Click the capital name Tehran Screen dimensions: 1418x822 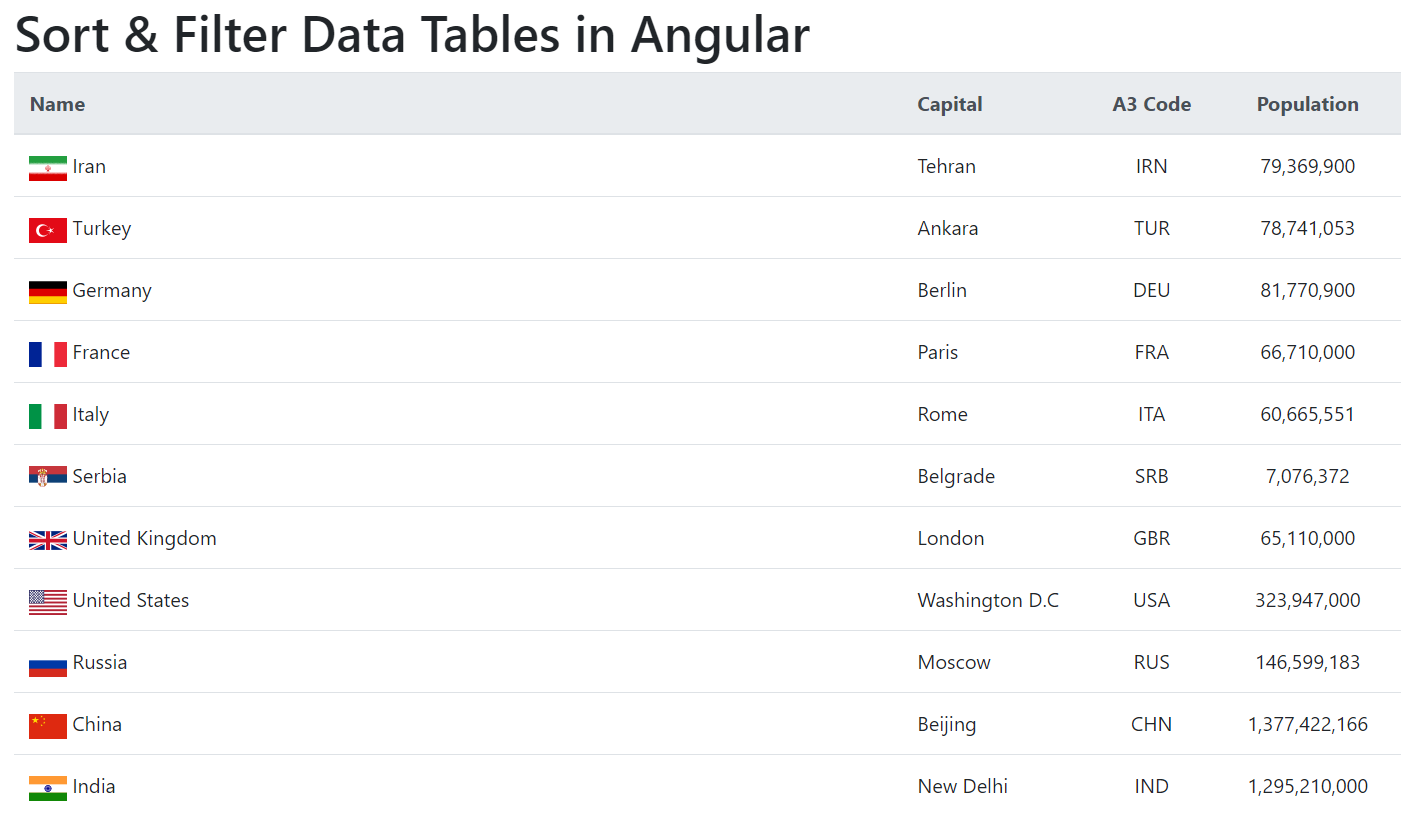pyautogui.click(x=946, y=166)
